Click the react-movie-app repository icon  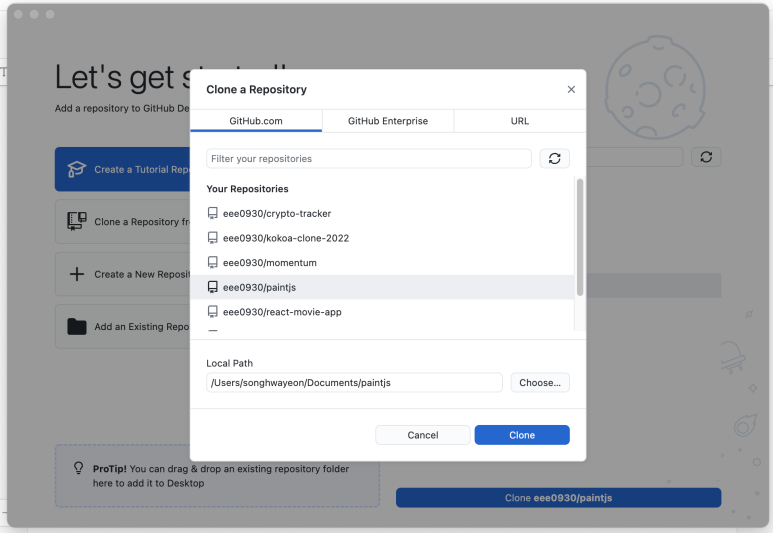[x=212, y=312]
